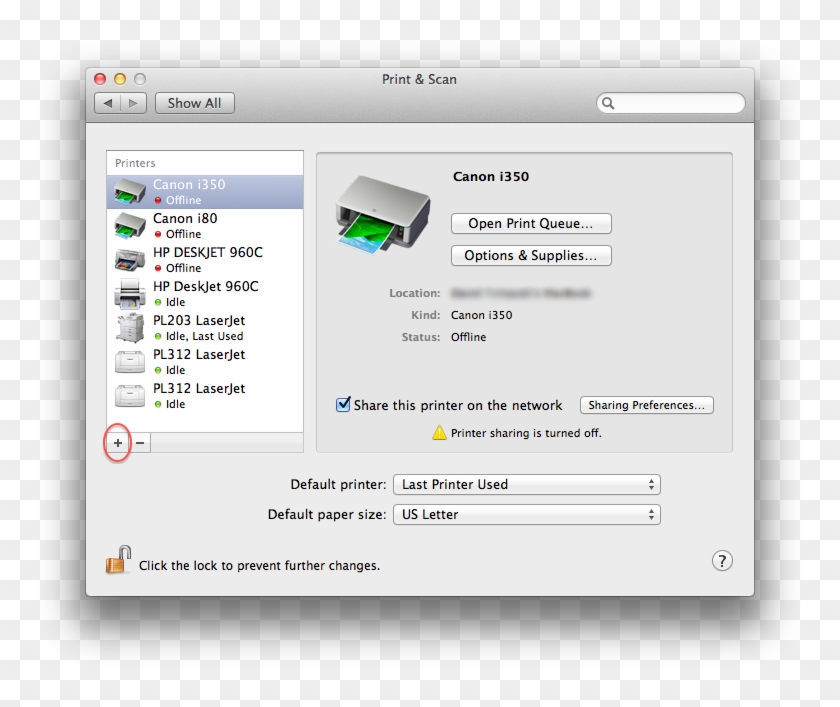This screenshot has height=707, width=840.
Task: Click the help question mark button
Action: pyautogui.click(x=722, y=560)
